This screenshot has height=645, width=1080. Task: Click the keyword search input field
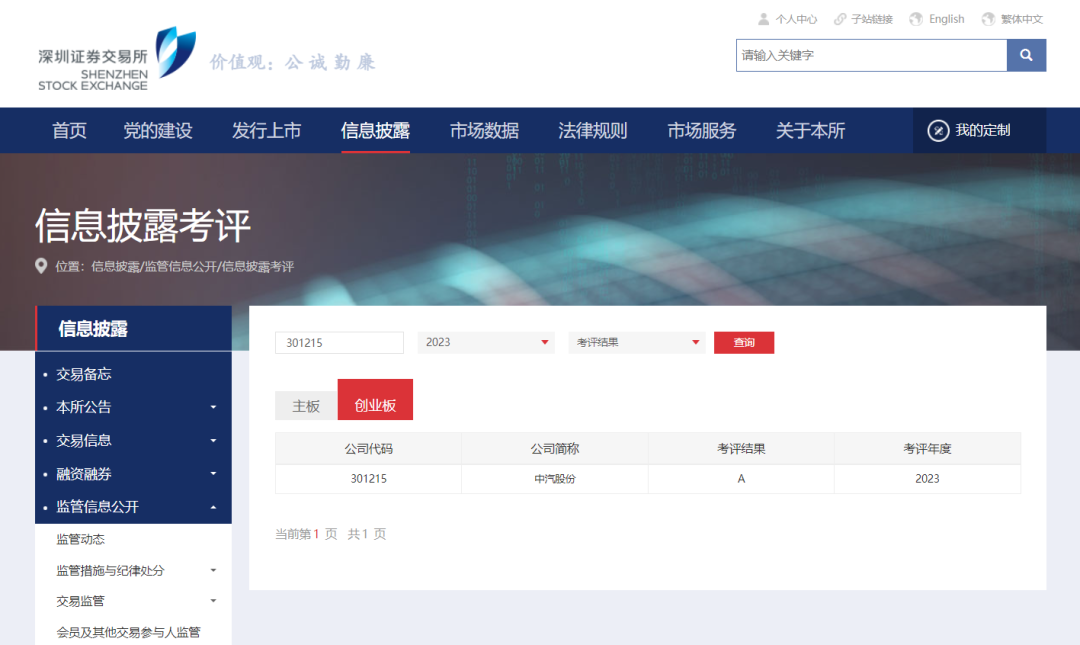[871, 55]
